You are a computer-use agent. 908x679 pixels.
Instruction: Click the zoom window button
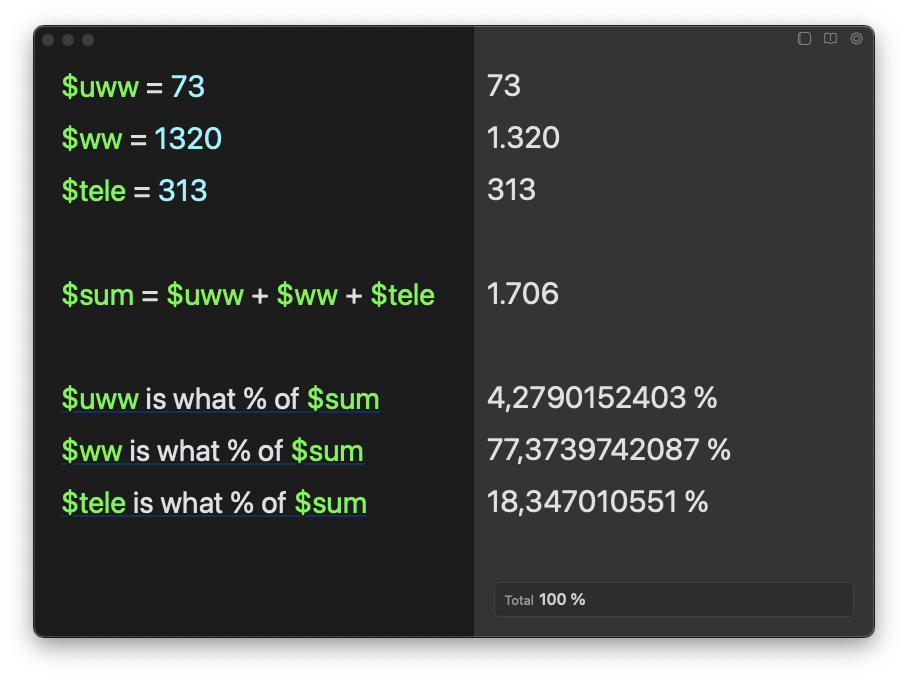(88, 40)
